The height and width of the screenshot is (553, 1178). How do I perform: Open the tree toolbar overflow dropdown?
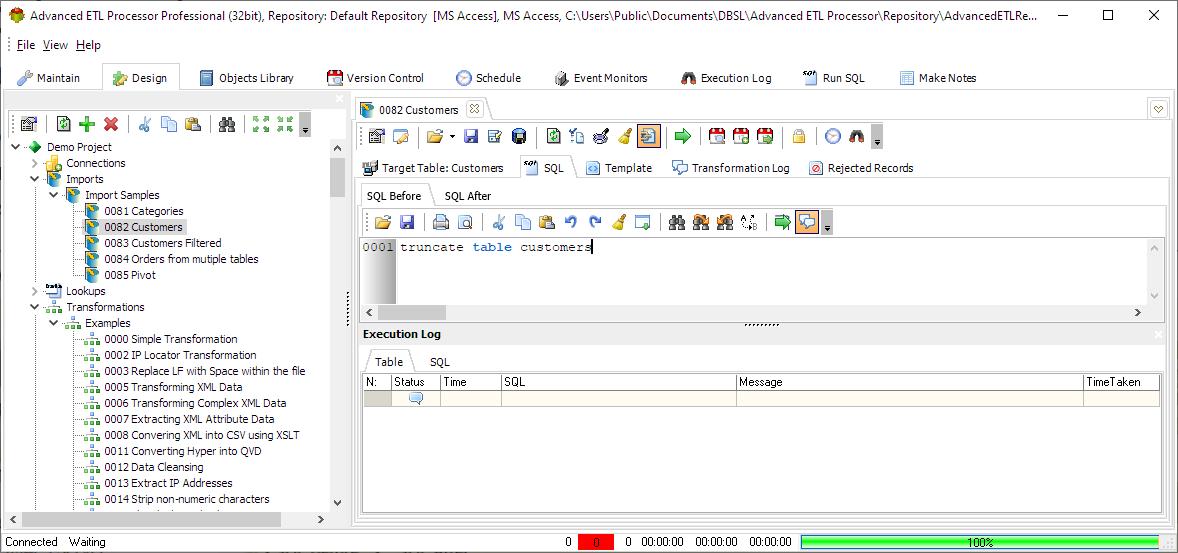[x=304, y=125]
